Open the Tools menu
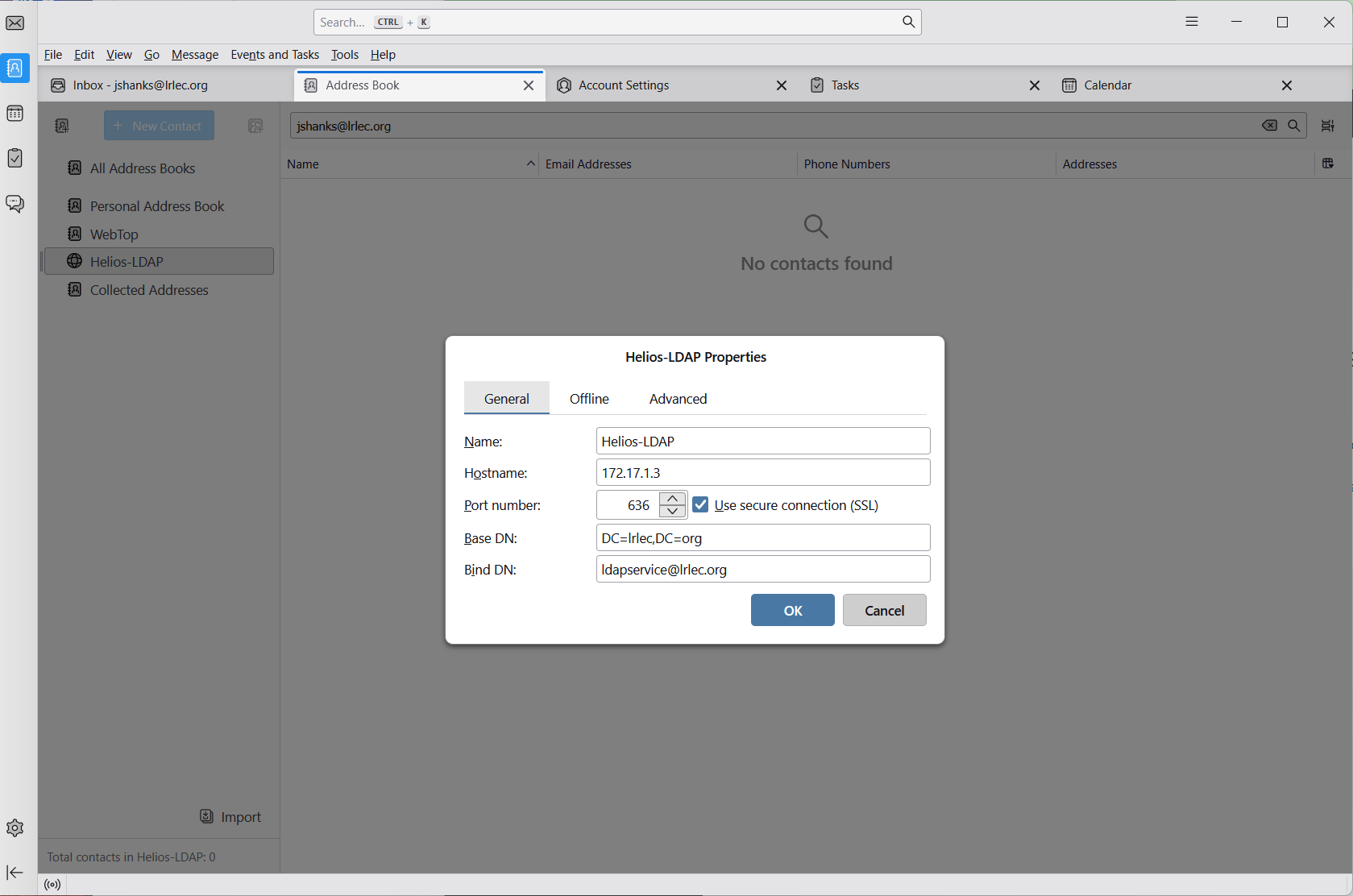This screenshot has width=1353, height=896. (x=344, y=55)
